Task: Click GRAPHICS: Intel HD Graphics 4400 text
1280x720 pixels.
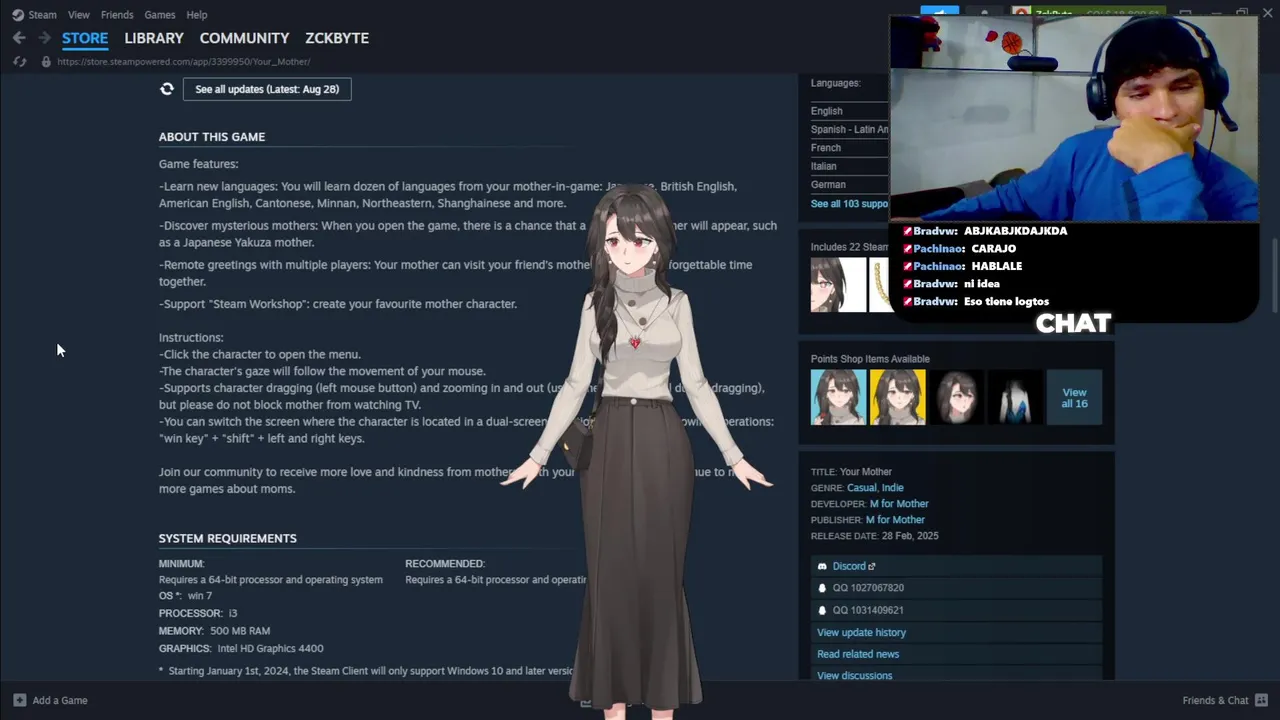Action: click(241, 648)
